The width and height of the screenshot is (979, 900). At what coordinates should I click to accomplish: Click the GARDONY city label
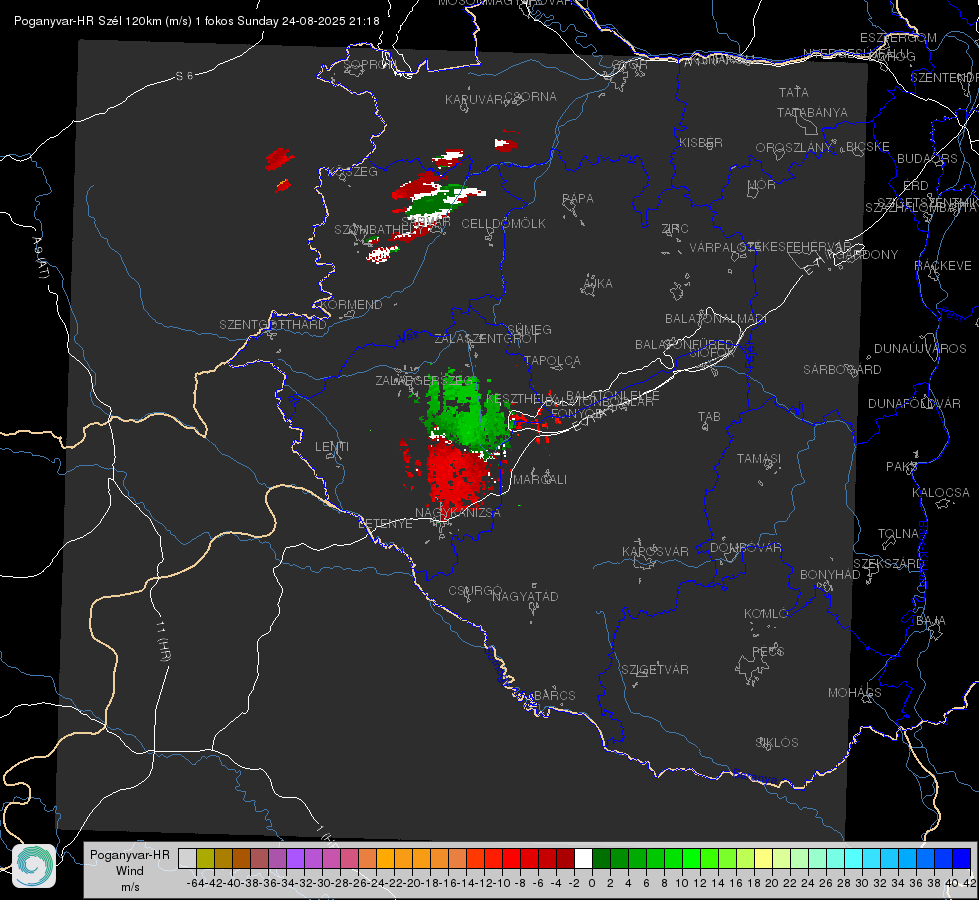tap(868, 255)
